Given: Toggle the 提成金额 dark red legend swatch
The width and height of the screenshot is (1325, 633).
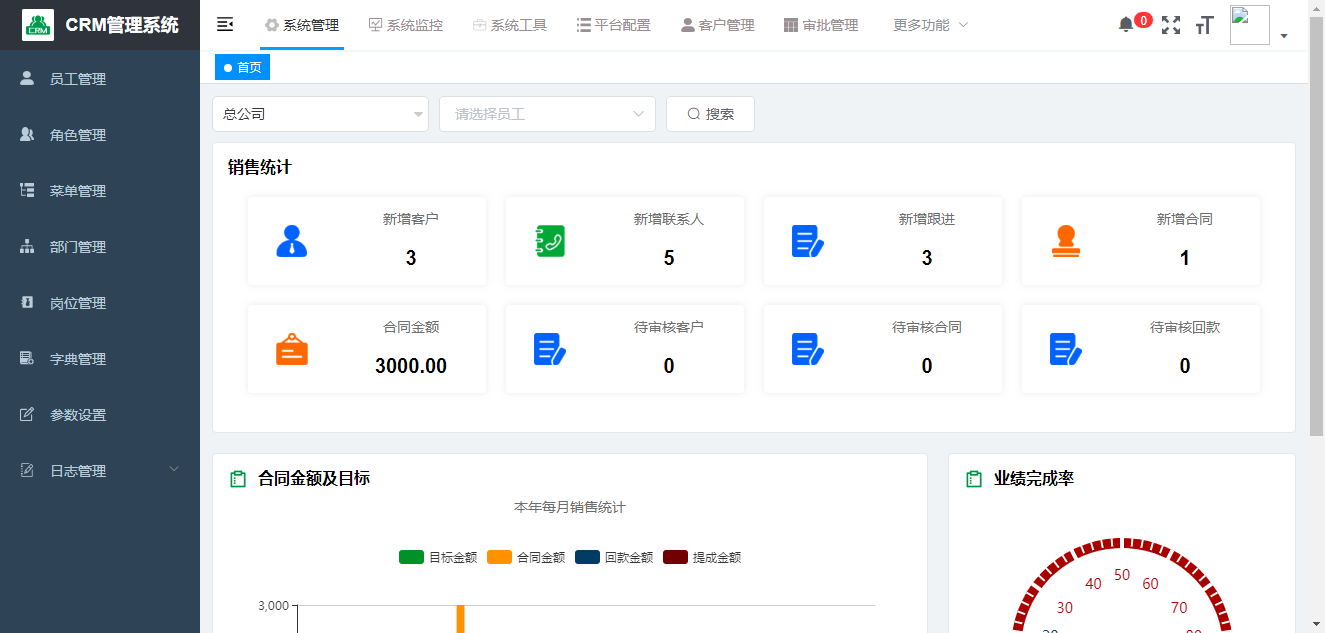Looking at the screenshot, I should 675,558.
